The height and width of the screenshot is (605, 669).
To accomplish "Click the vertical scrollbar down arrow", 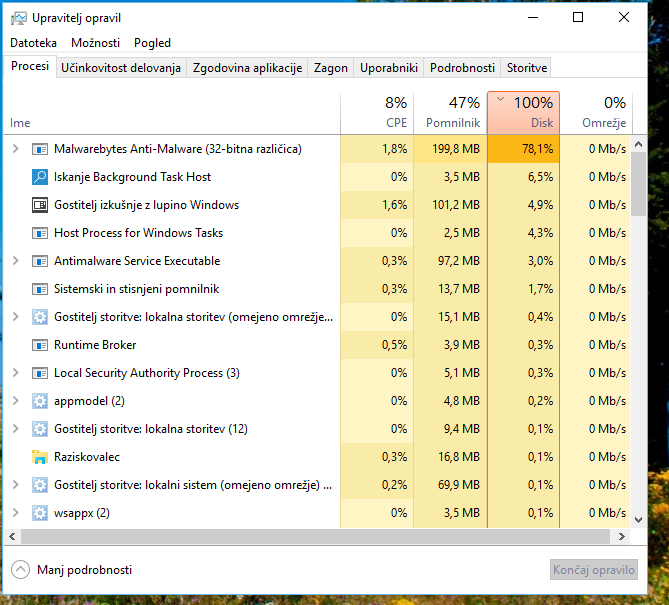I will pyautogui.click(x=638, y=520).
